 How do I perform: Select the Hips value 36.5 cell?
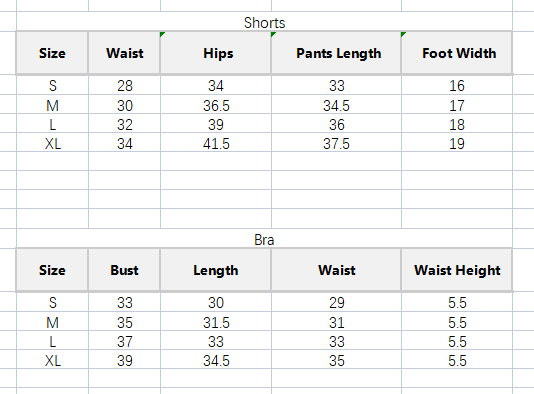(216, 105)
